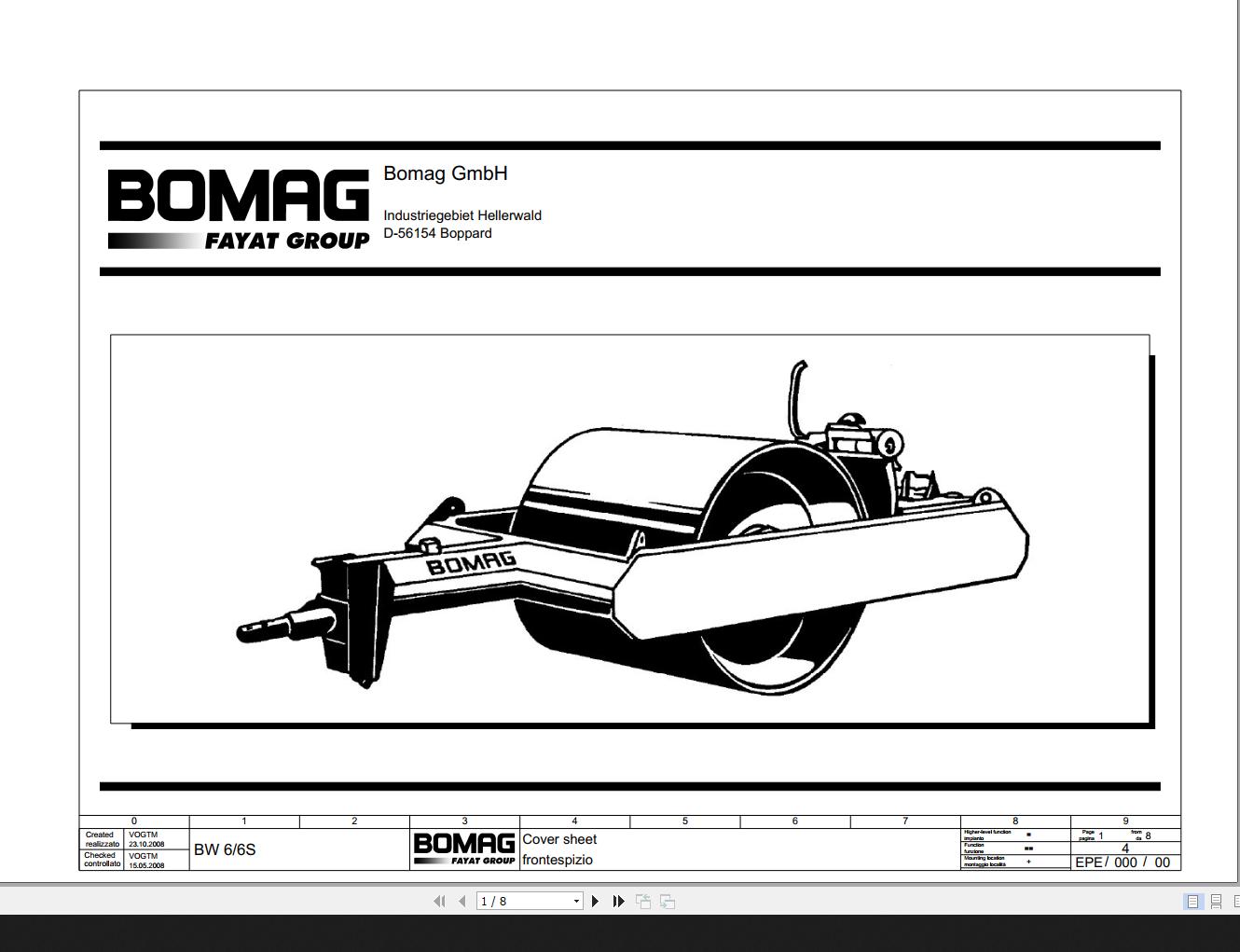The height and width of the screenshot is (952, 1240).
Task: Navigate to the first page
Action: point(439,901)
